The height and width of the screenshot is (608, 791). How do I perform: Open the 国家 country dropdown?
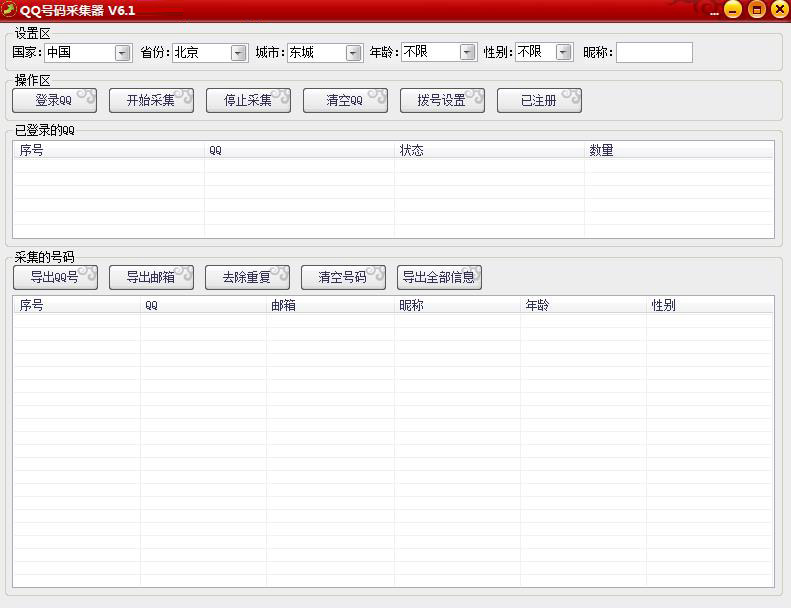[123, 52]
